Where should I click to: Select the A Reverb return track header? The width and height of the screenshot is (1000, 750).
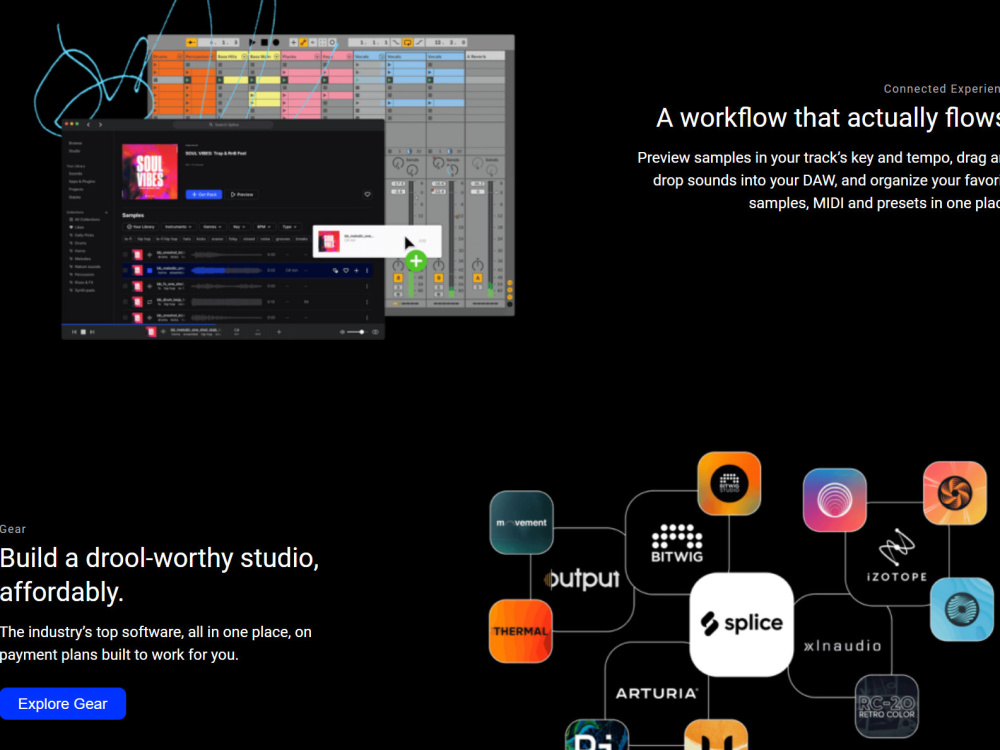pos(485,56)
